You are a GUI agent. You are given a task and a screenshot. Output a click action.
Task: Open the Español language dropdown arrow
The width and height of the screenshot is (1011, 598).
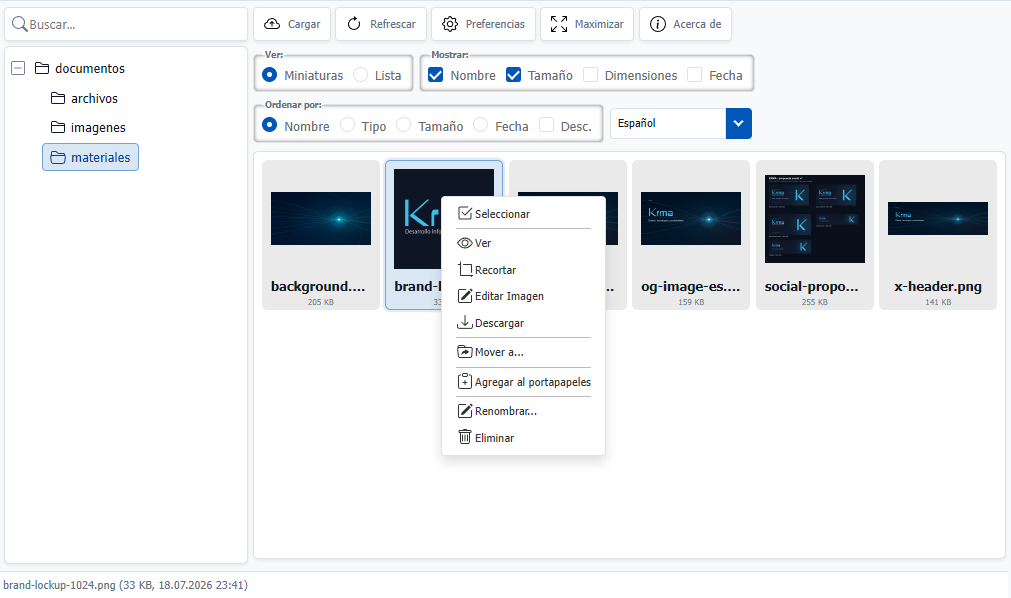click(x=738, y=123)
